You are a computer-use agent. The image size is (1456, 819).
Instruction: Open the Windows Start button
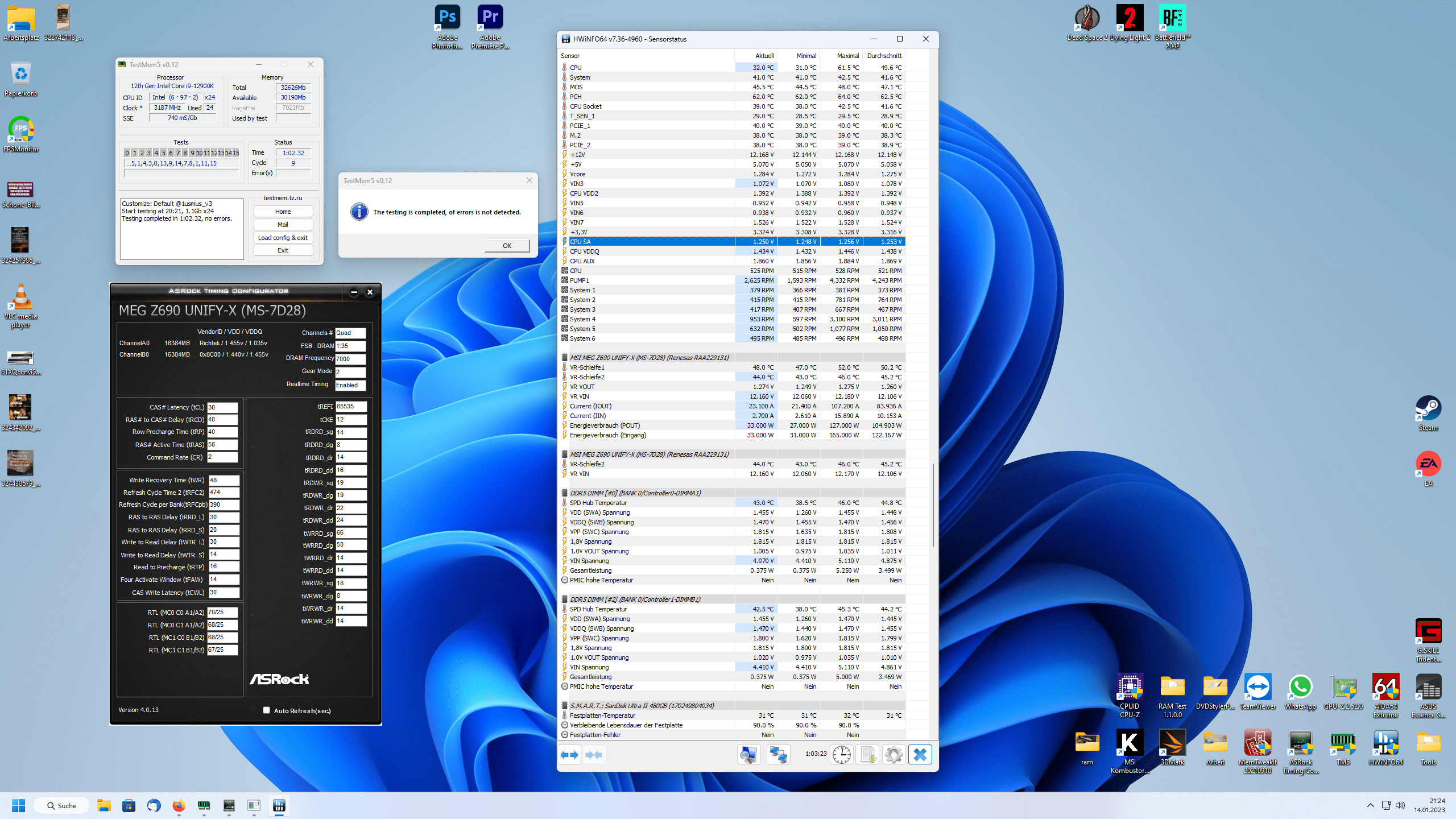pyautogui.click(x=18, y=805)
